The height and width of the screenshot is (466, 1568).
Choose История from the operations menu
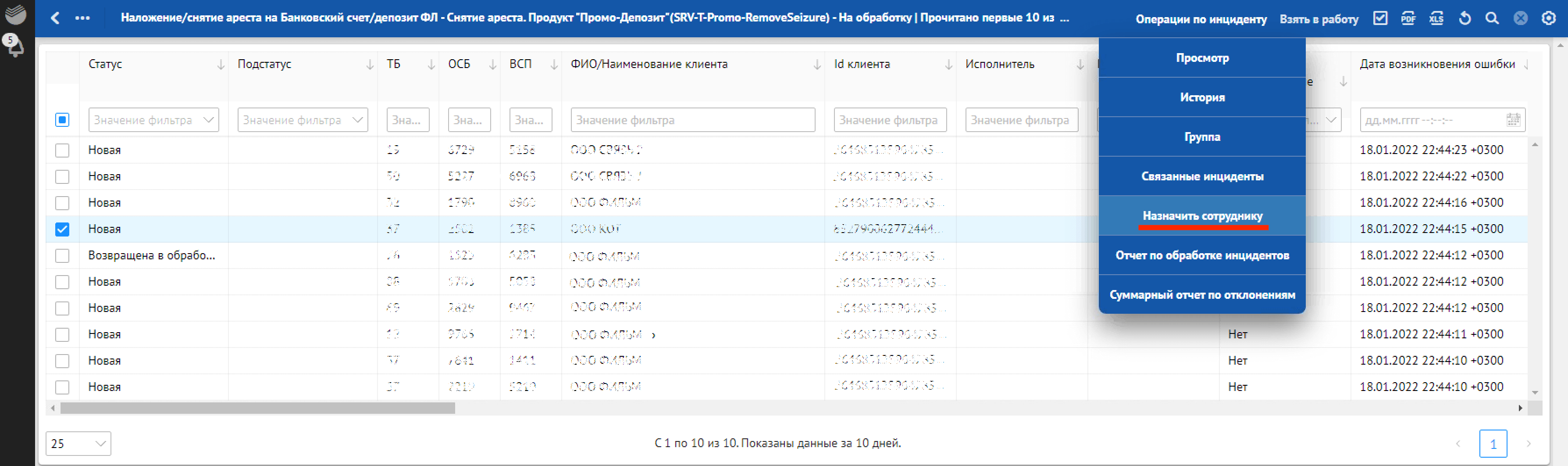tap(1201, 97)
